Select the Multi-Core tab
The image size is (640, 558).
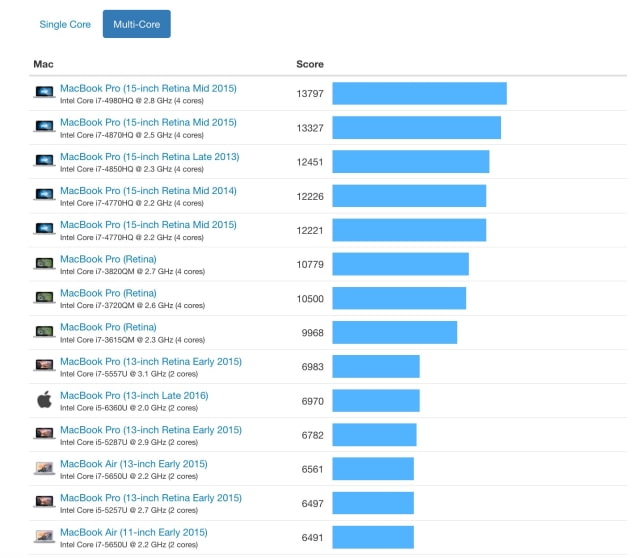pyautogui.click(x=136, y=24)
